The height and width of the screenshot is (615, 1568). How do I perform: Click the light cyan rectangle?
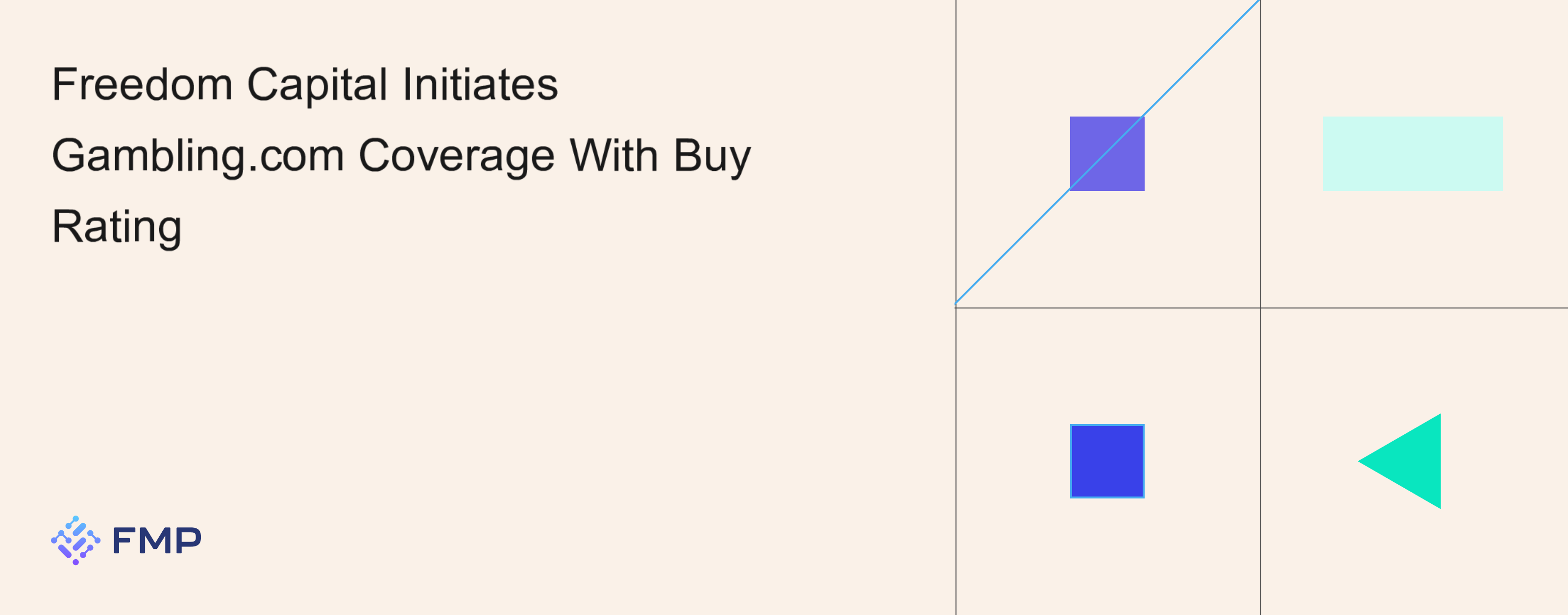[x=1412, y=153]
